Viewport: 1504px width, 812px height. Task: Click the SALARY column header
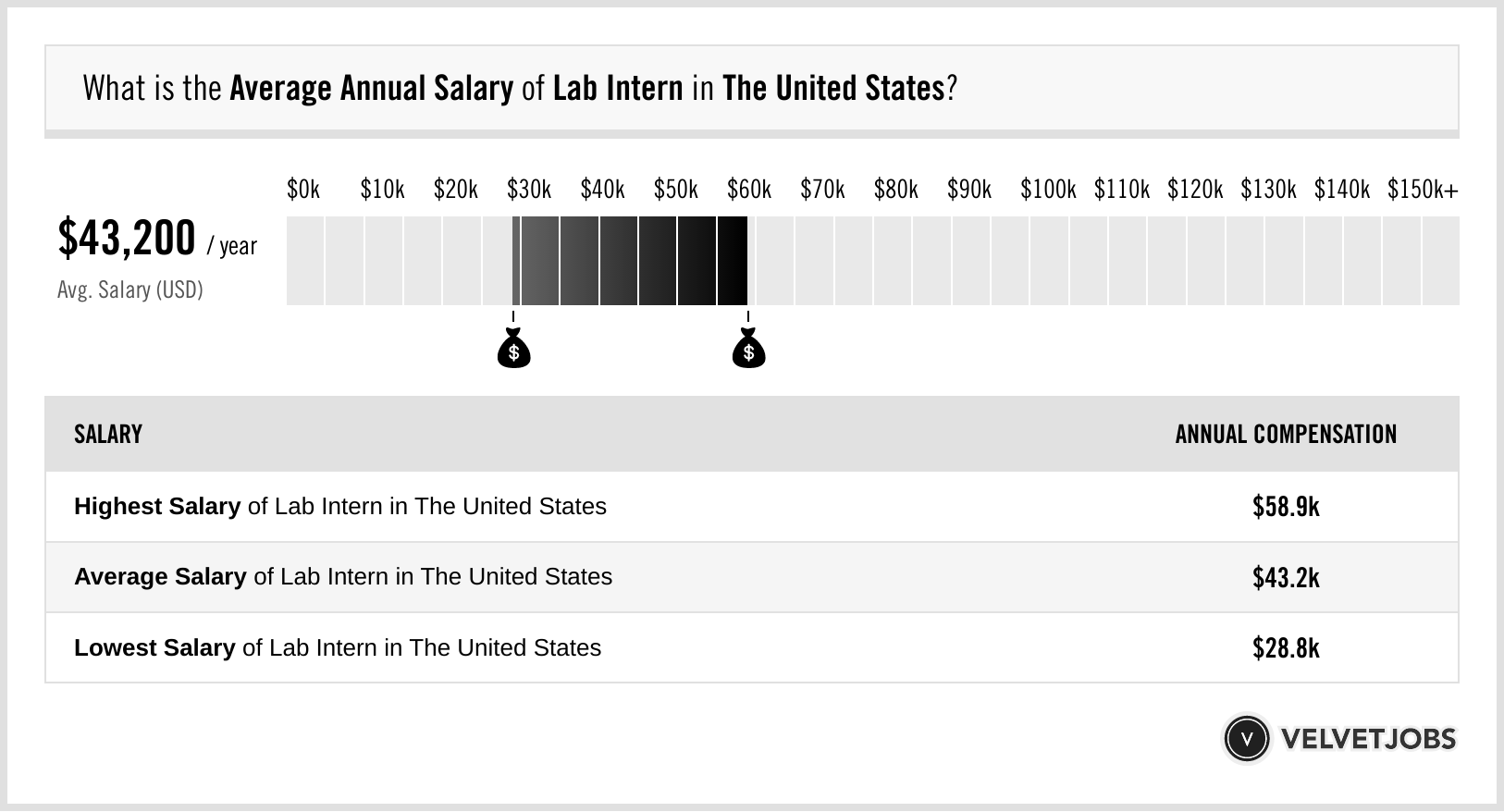(x=108, y=435)
